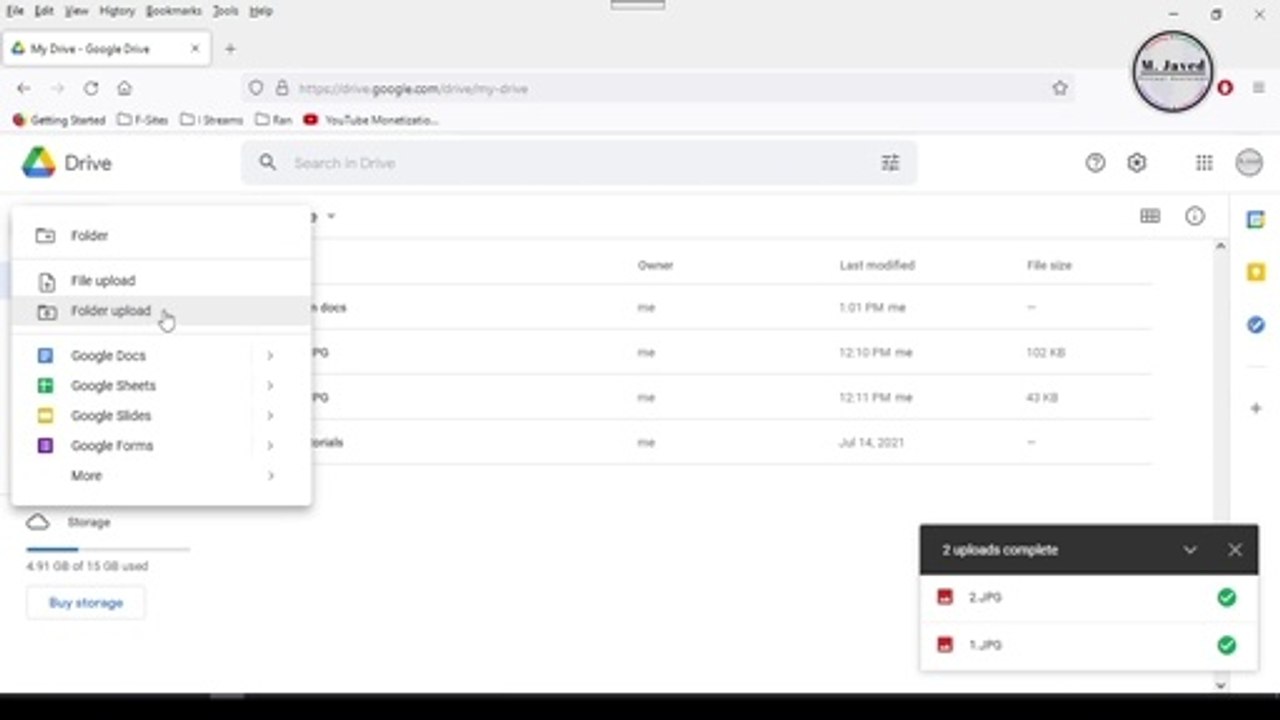Image resolution: width=1280 pixels, height=720 pixels.
Task: Open the Settings gear icon
Action: (x=1137, y=163)
